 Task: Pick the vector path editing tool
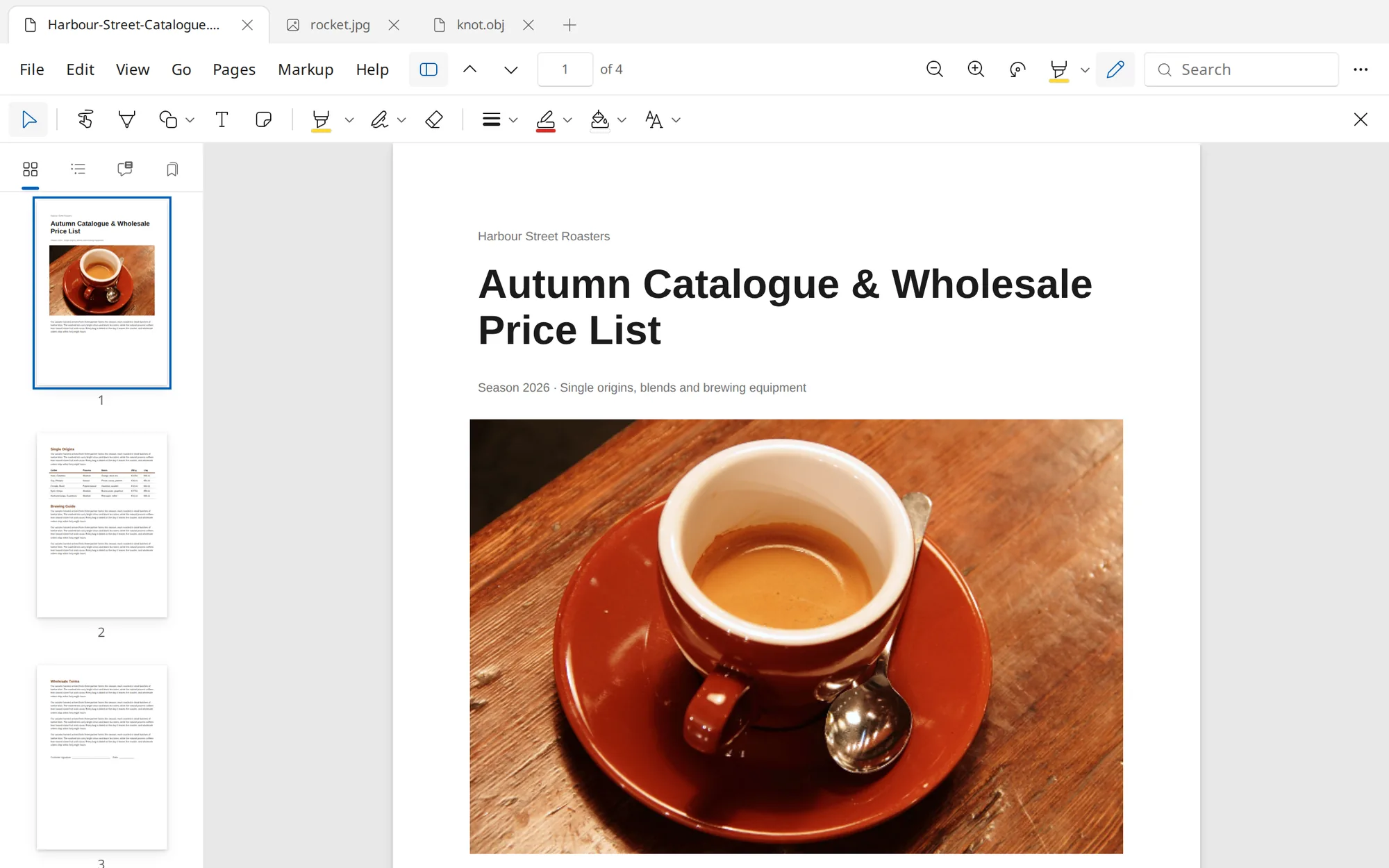point(126,119)
